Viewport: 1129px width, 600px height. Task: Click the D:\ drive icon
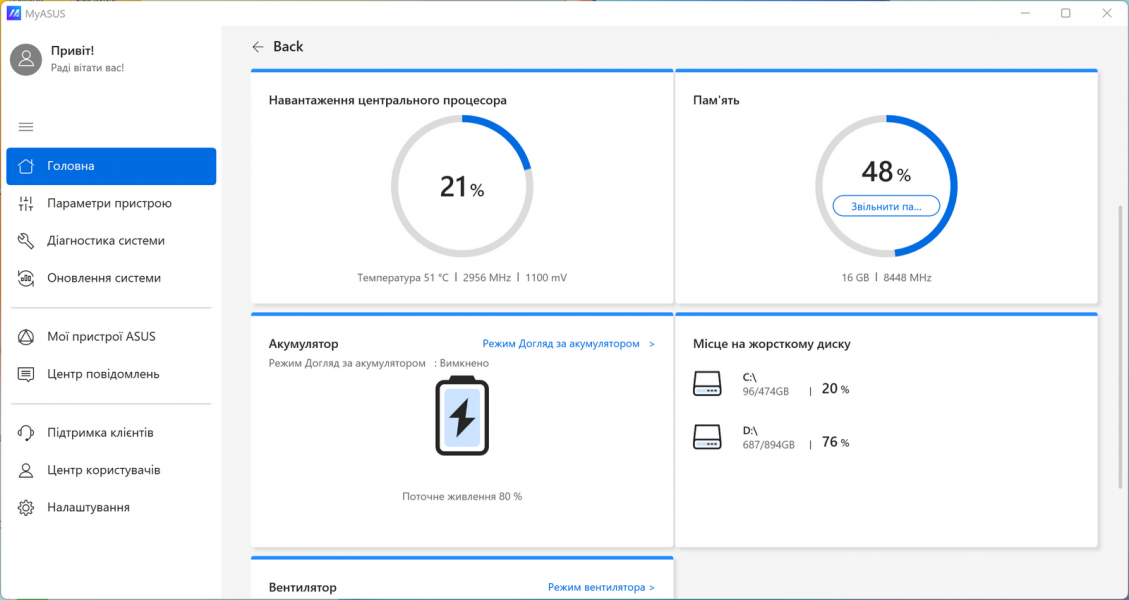tap(708, 436)
